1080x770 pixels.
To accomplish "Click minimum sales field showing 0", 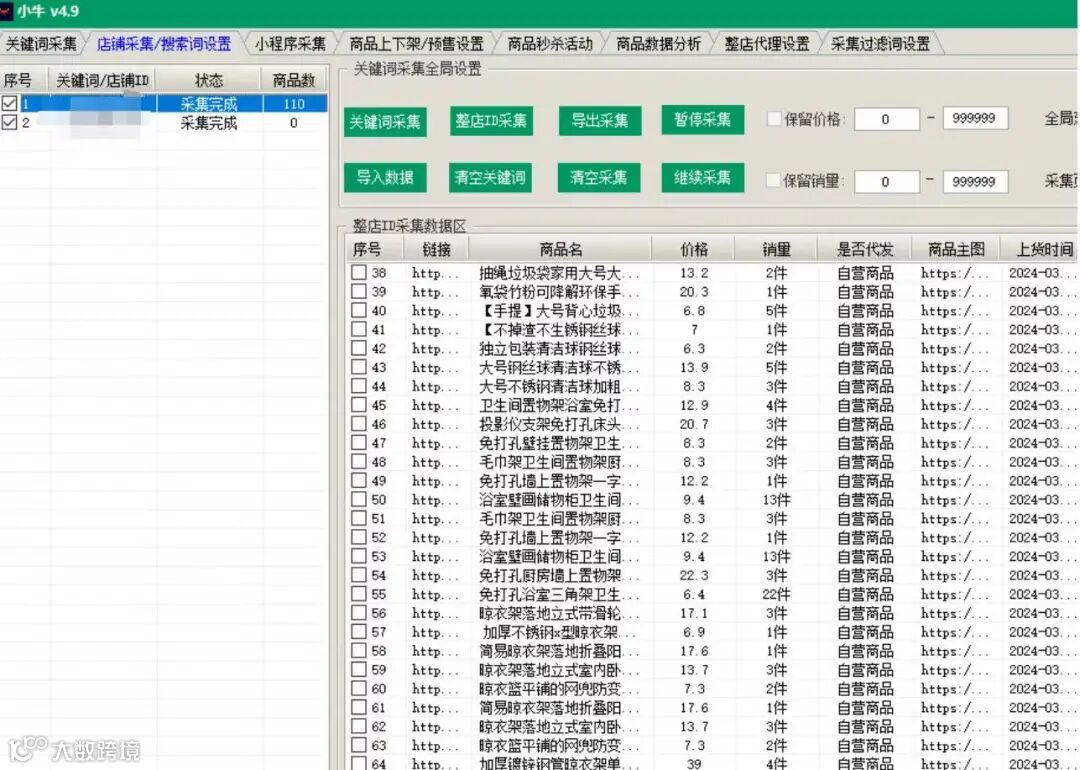I will point(886,181).
